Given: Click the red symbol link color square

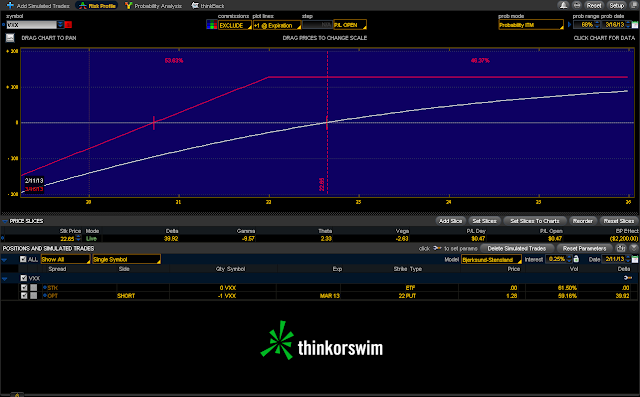Looking at the screenshot, I should (x=69, y=25).
